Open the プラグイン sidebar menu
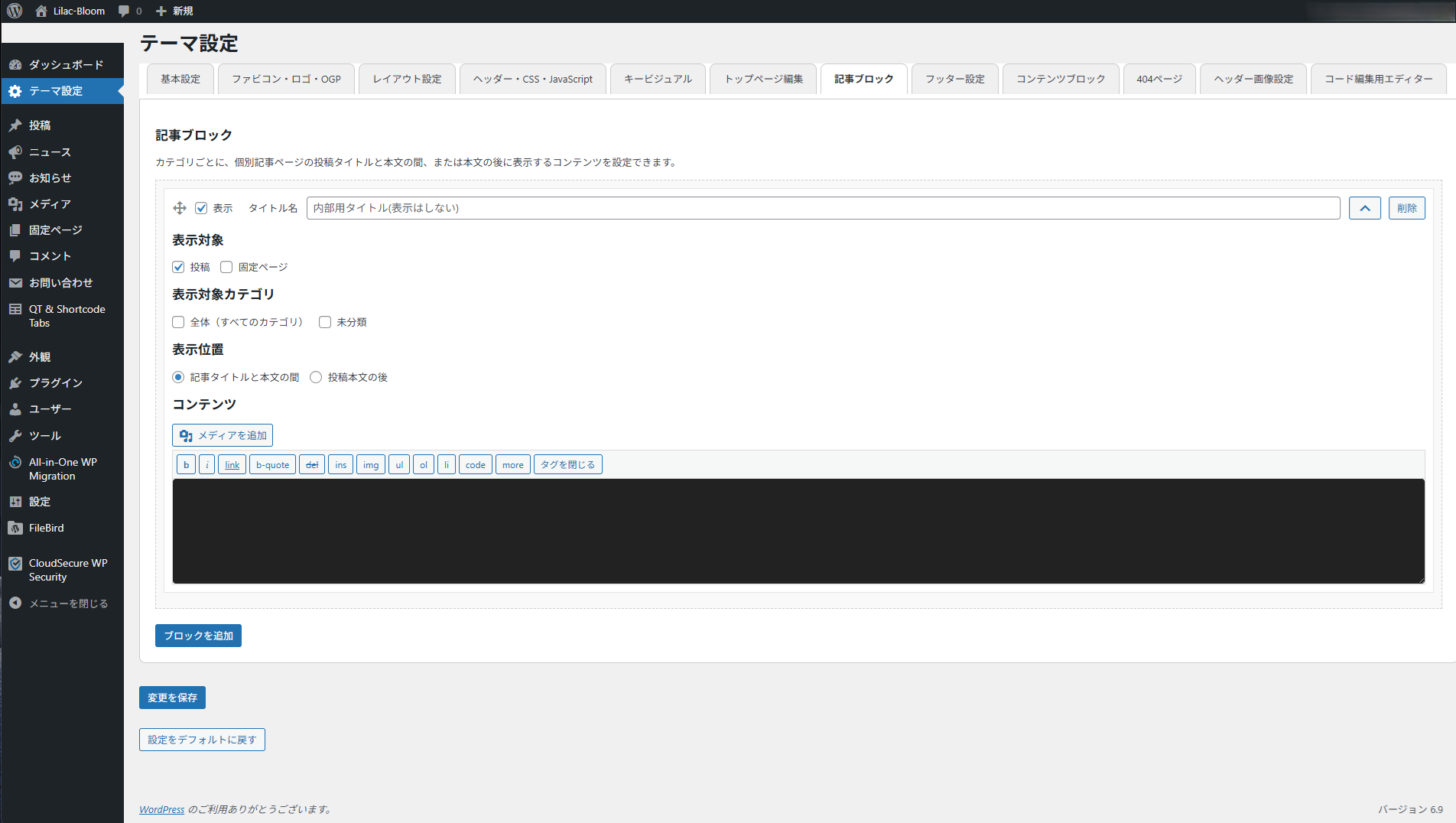The image size is (1456, 823). pyautogui.click(x=55, y=383)
